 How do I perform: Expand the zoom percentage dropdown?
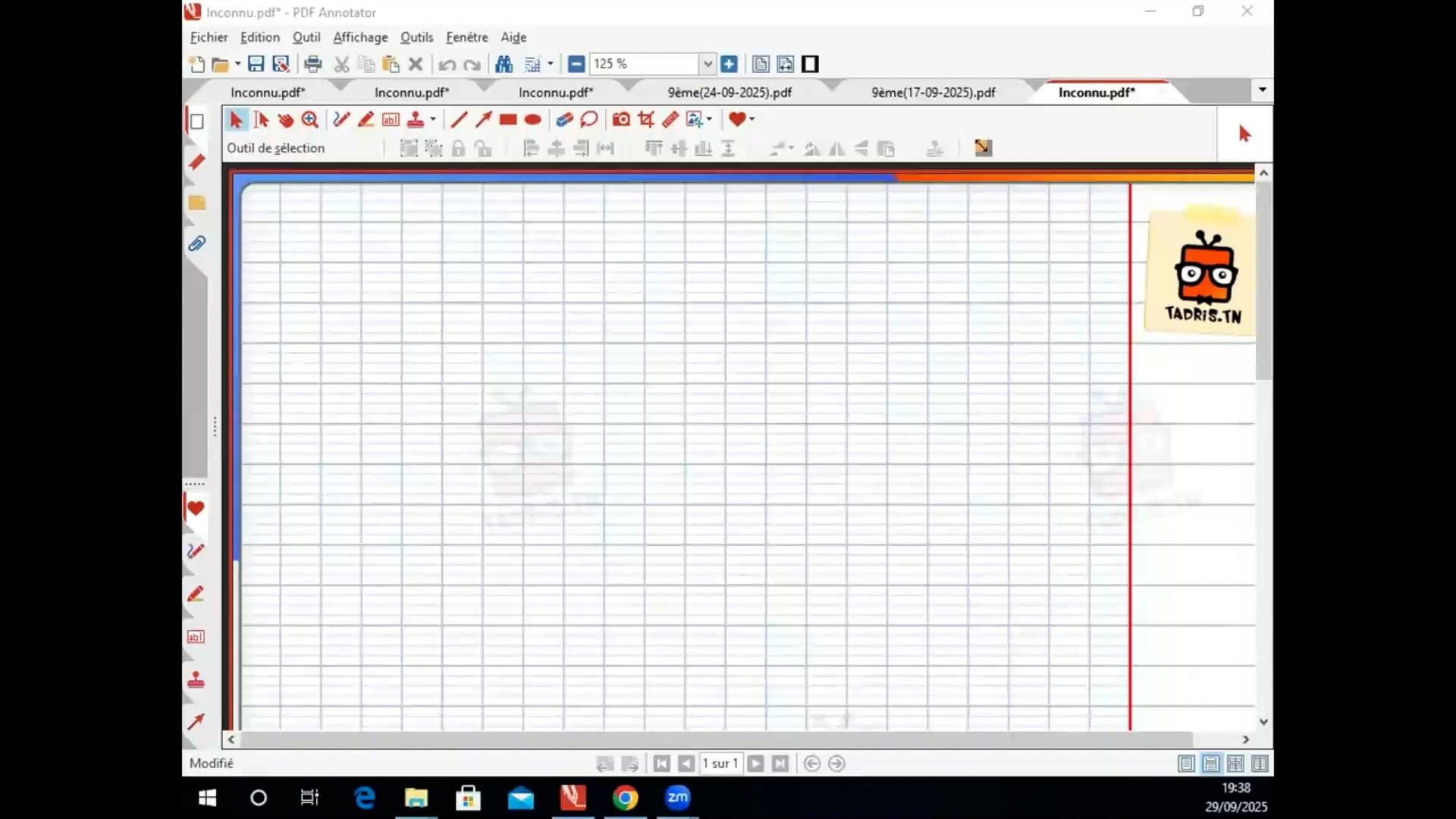[707, 64]
